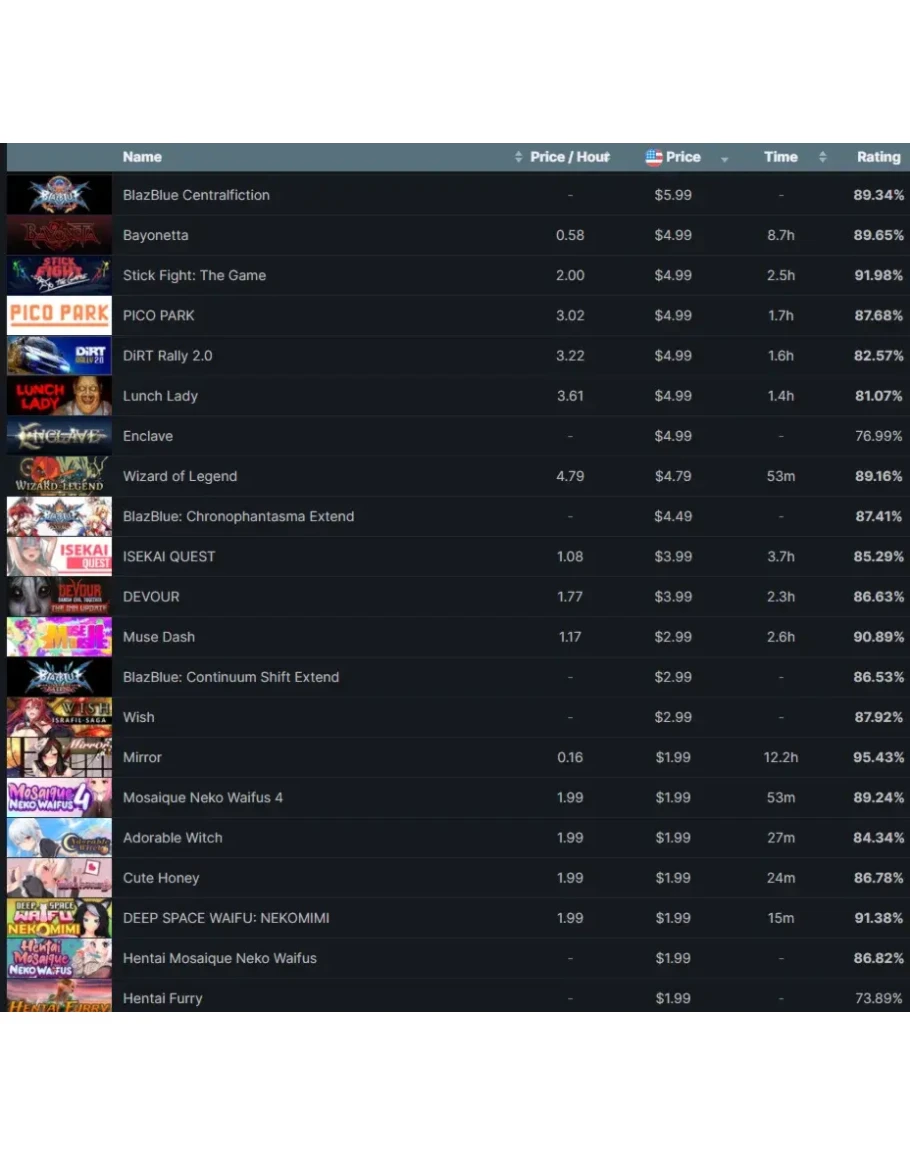This screenshot has height=1155, width=910.
Task: Select the Enclave game row name
Action: click(148, 436)
